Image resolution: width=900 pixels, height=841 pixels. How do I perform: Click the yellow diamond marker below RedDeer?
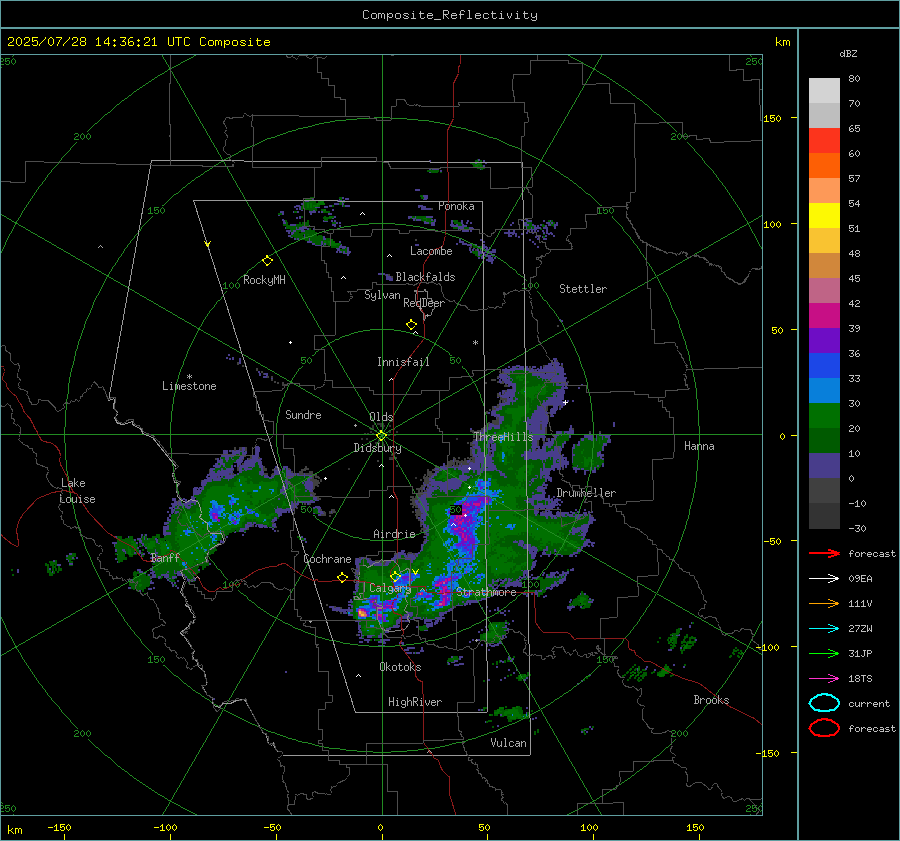tap(412, 325)
